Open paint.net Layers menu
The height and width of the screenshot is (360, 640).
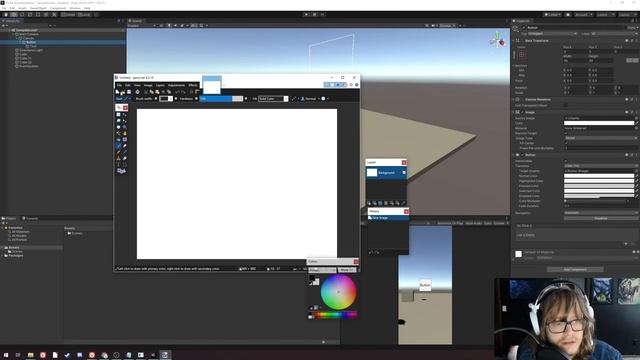coord(160,85)
